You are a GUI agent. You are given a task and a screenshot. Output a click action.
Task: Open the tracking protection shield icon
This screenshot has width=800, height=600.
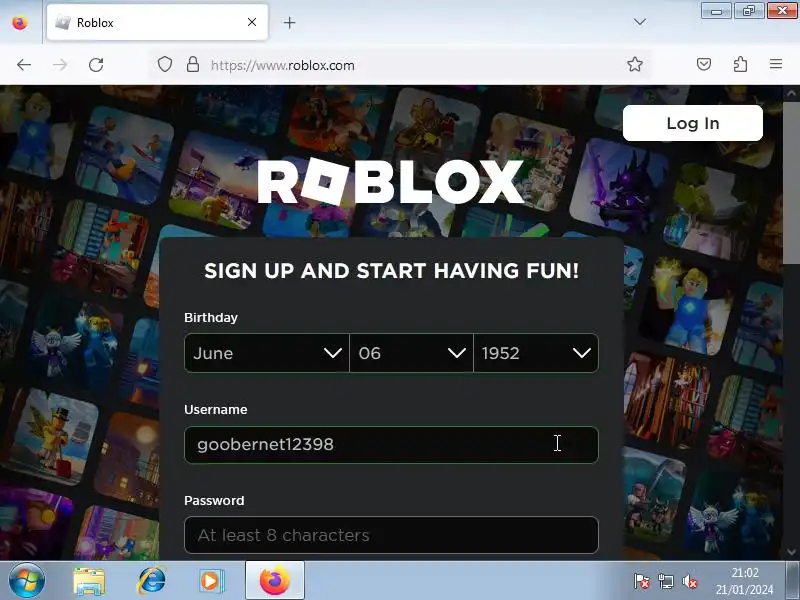(x=164, y=64)
